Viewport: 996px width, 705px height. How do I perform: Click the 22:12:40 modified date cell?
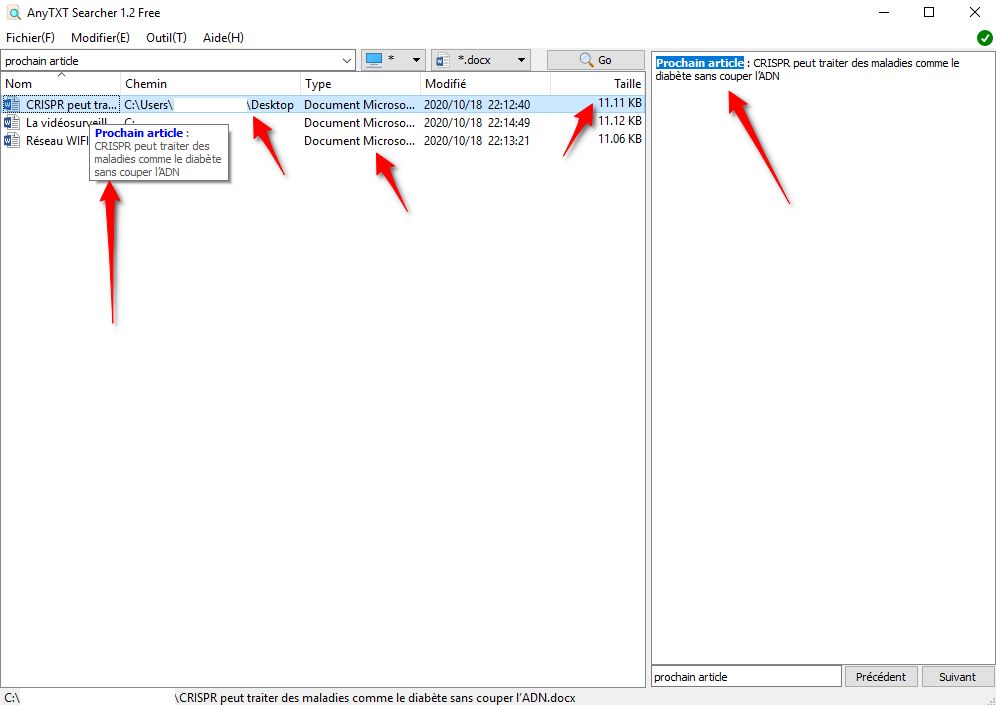pyautogui.click(x=477, y=105)
